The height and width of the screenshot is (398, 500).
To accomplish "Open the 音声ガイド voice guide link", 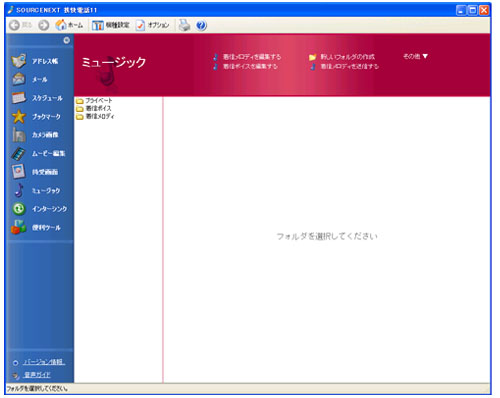I will click(37, 375).
